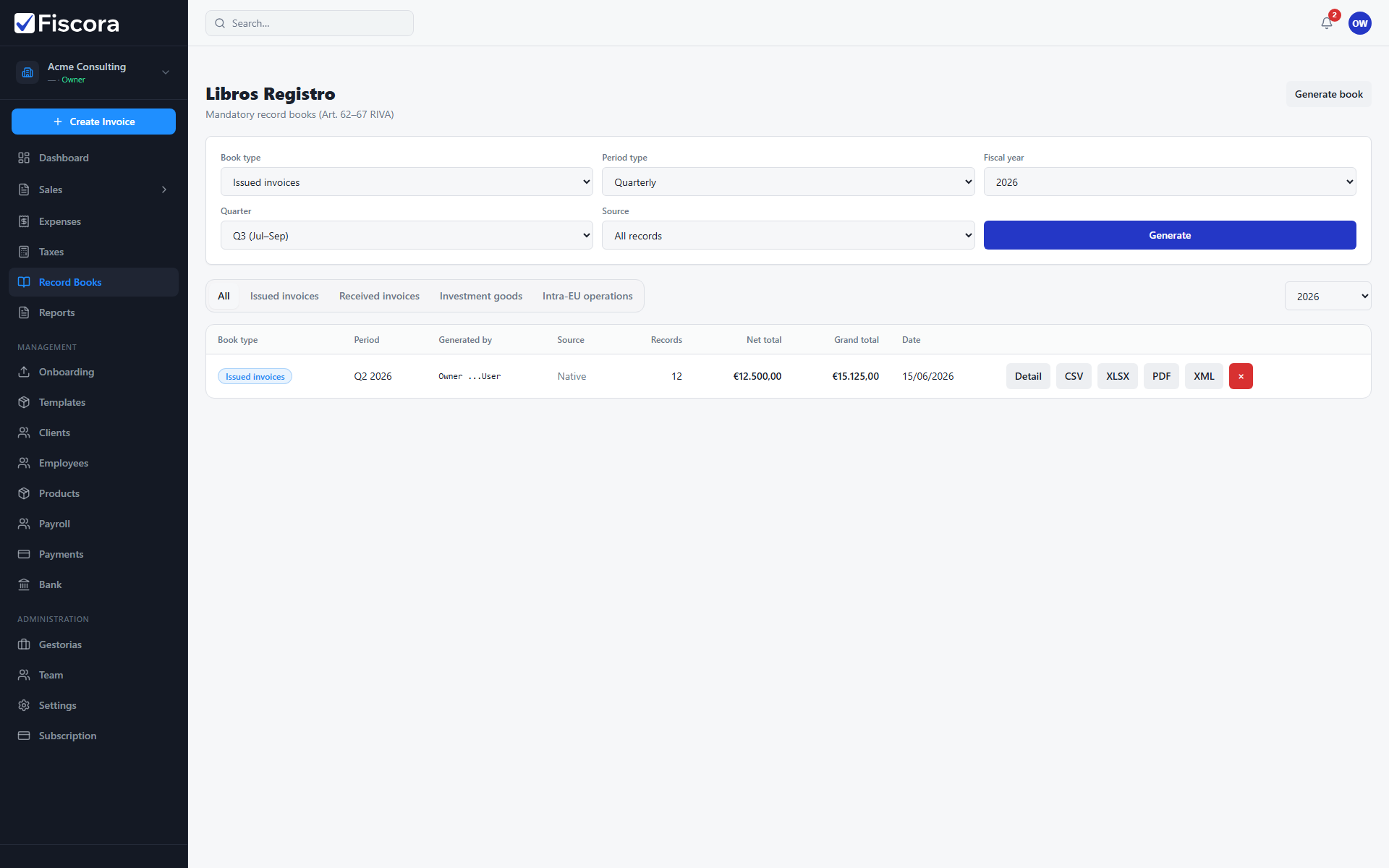Screen dimensions: 1389x868
Task: Switch to Received invoices tab
Action: tap(379, 296)
